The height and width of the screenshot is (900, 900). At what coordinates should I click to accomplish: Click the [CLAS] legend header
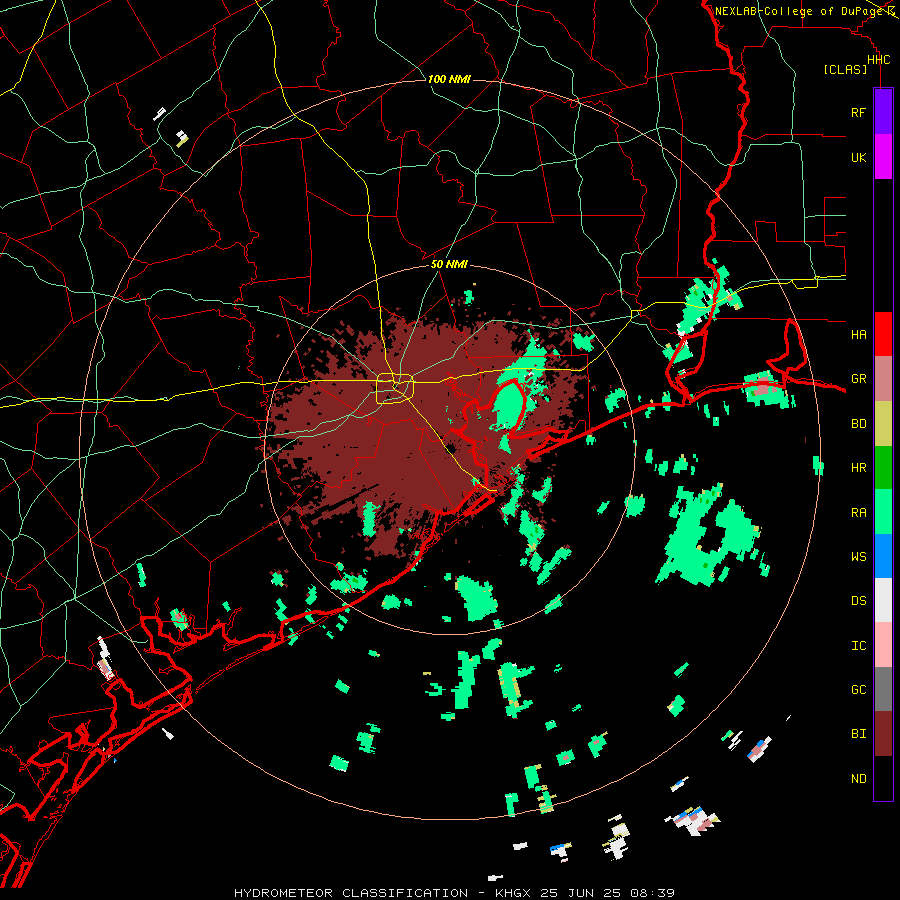(x=845, y=70)
